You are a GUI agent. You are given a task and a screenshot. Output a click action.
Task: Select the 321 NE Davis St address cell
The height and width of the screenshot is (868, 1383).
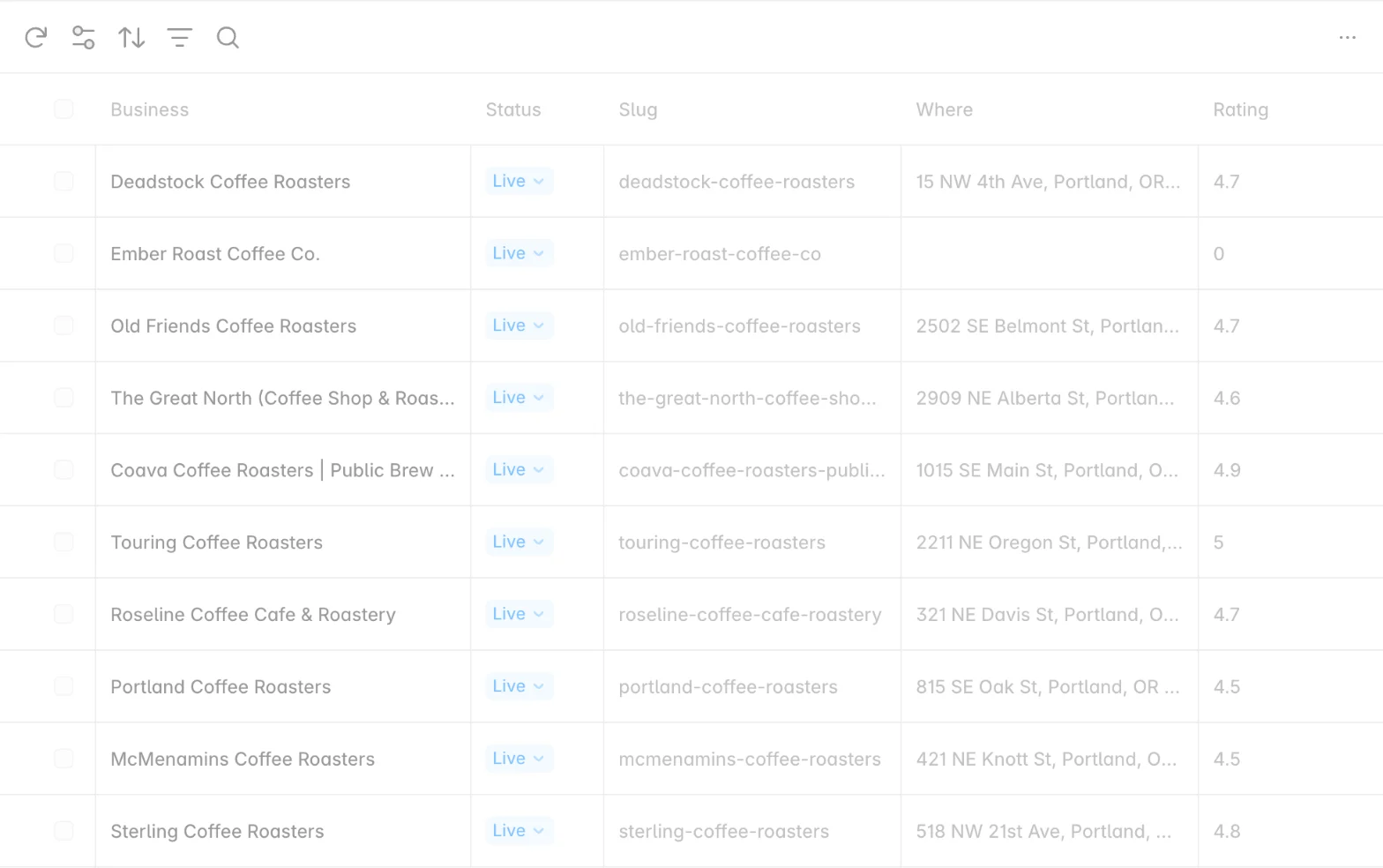[1050, 614]
